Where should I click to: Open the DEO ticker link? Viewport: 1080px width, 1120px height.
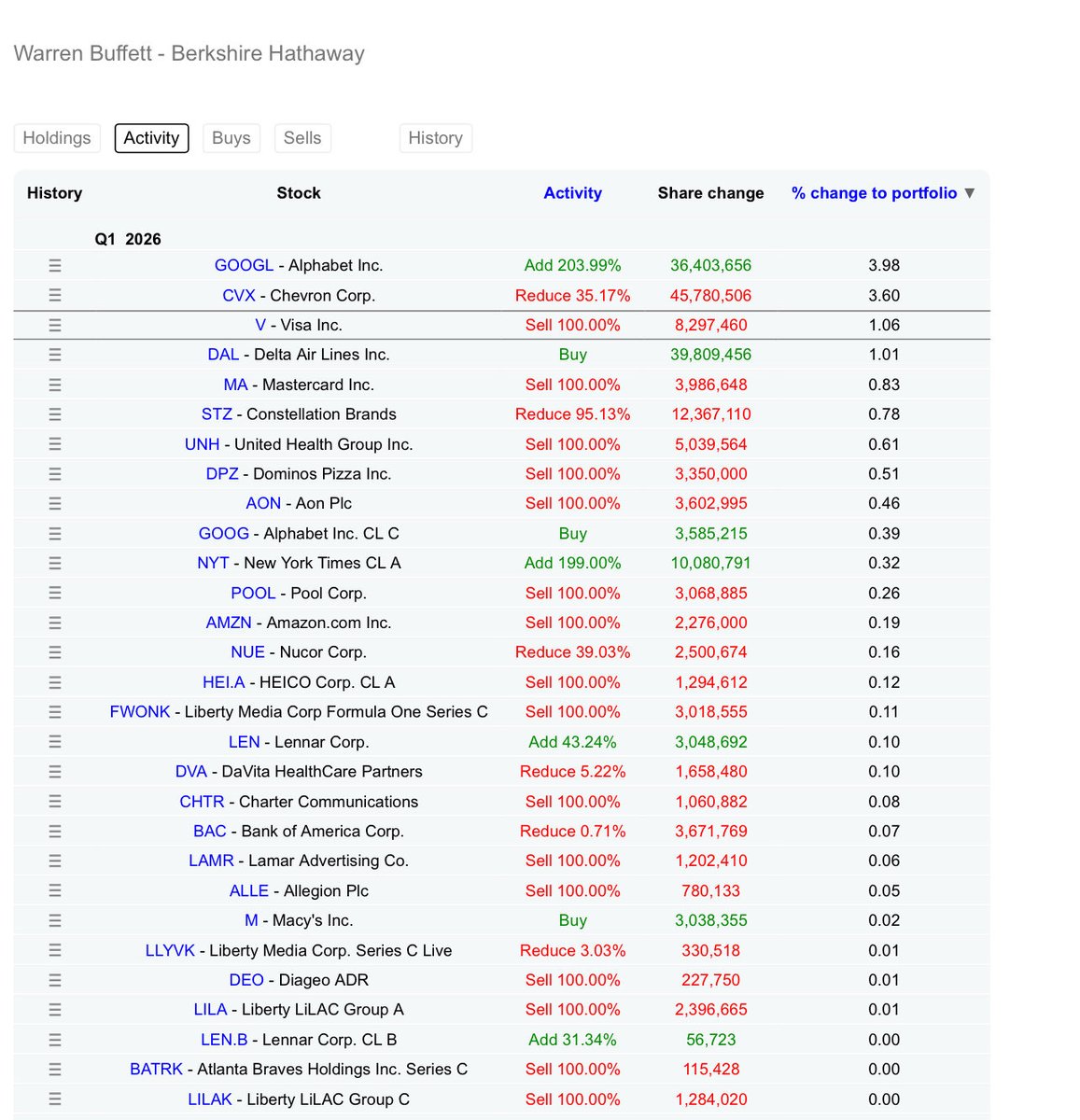tap(246, 980)
